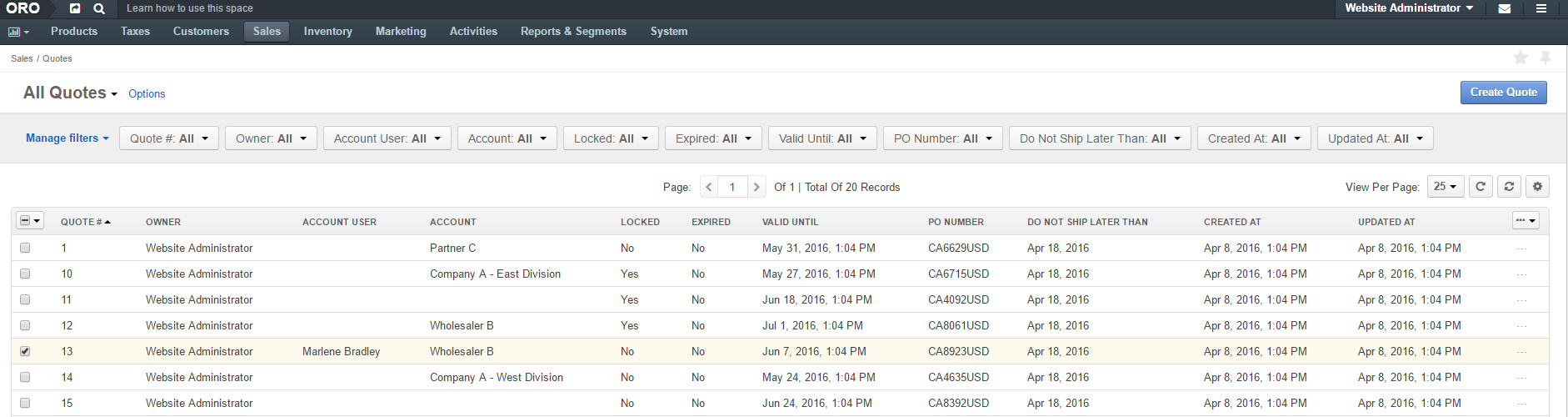1568x417 pixels.
Task: Click the ORO logo
Action: [x=22, y=8]
